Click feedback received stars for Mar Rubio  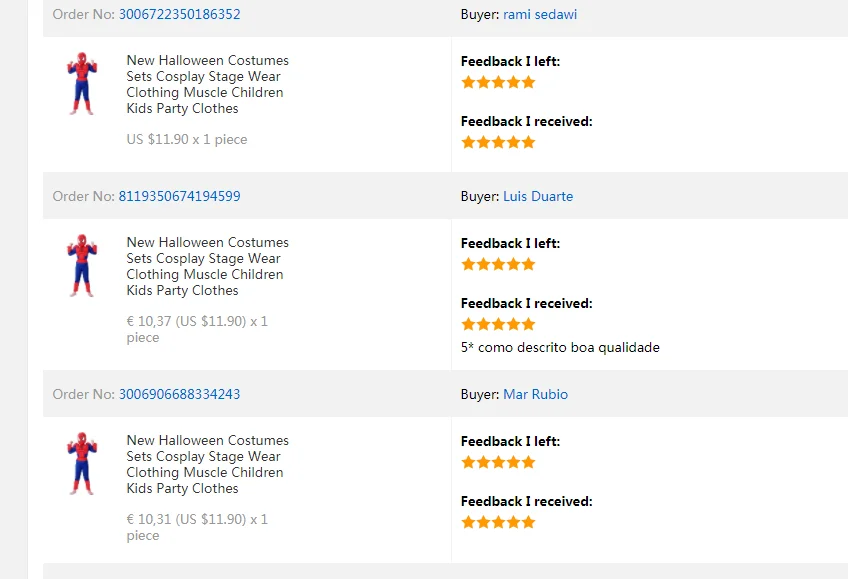pos(498,522)
